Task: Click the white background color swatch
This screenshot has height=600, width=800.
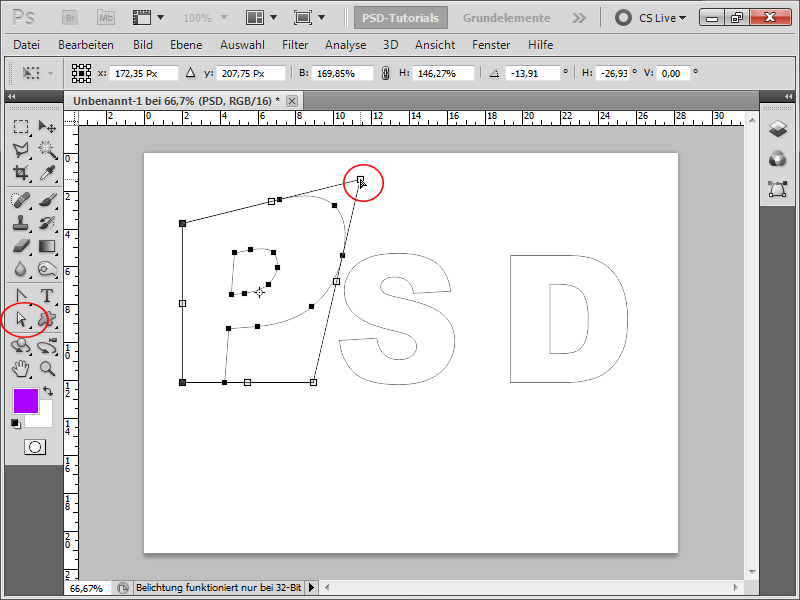Action: (45, 419)
